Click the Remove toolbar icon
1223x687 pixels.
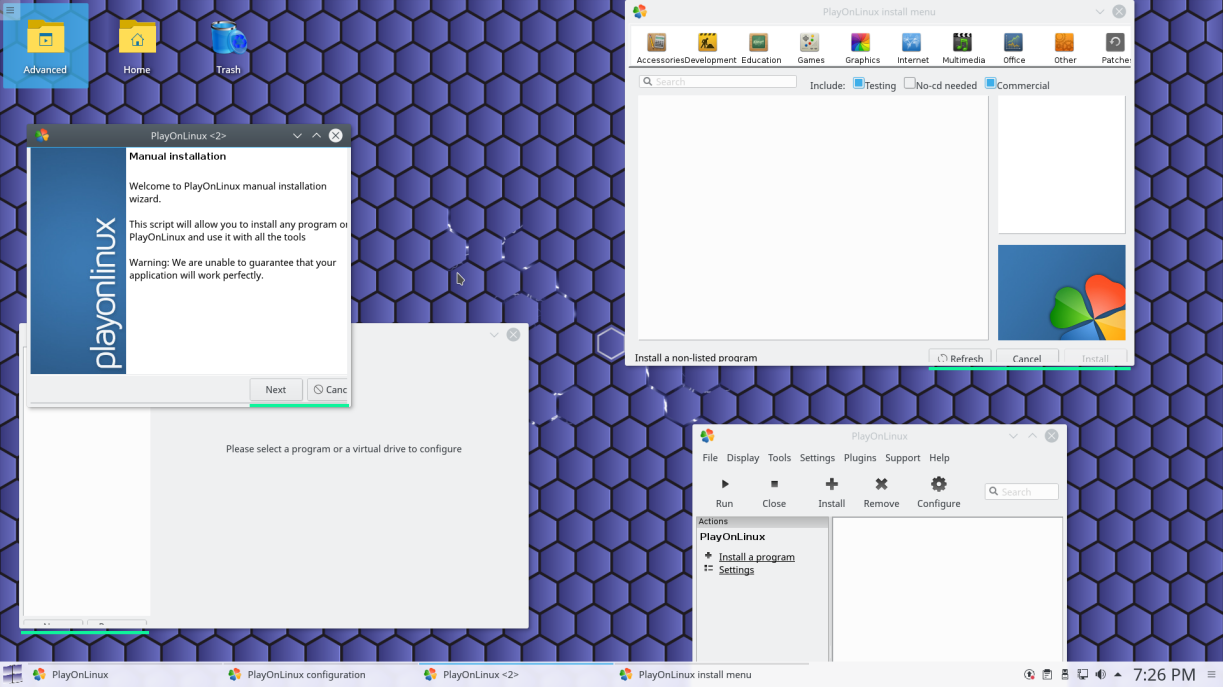pos(881,484)
